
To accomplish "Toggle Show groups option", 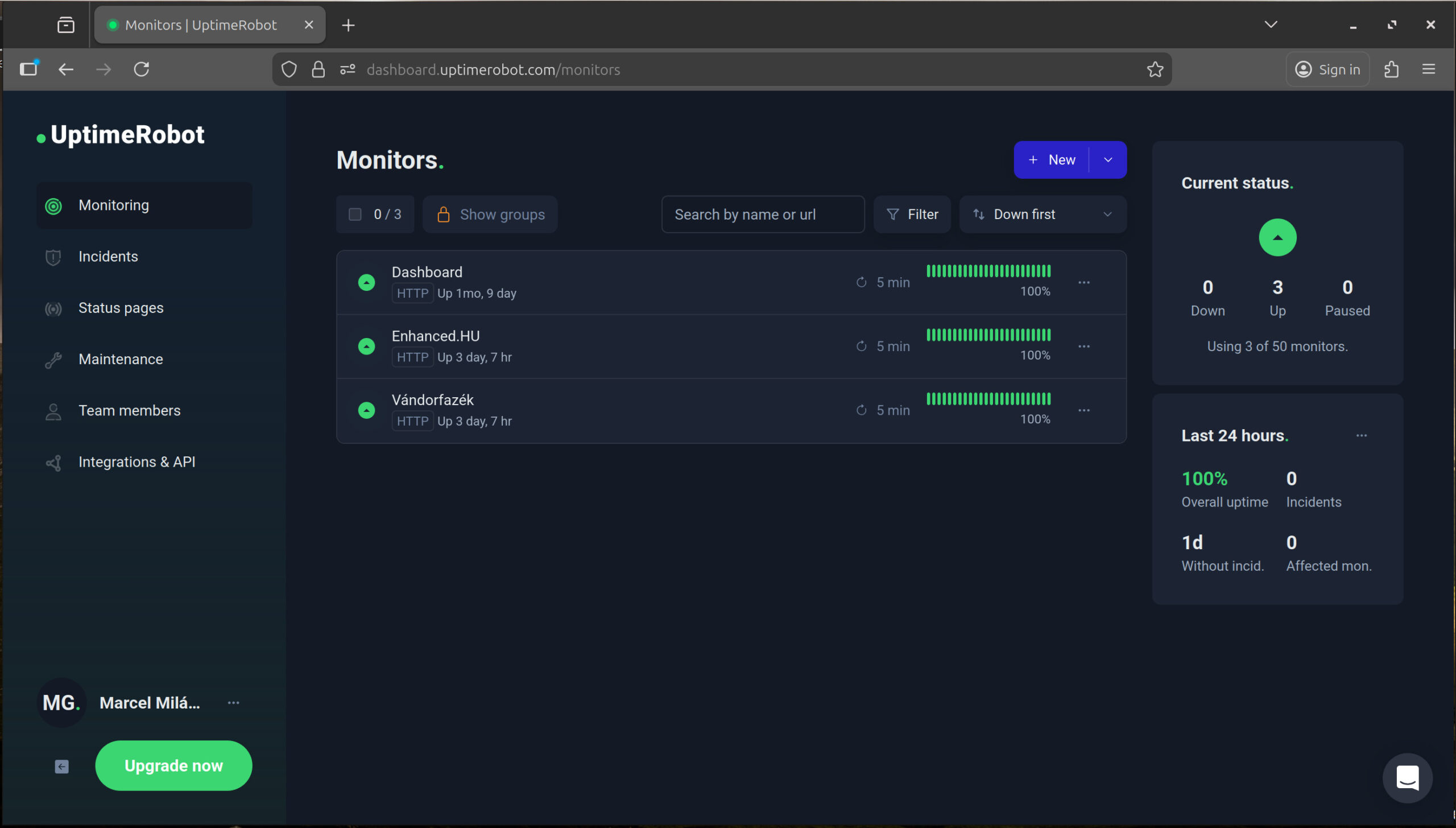I will pos(490,215).
